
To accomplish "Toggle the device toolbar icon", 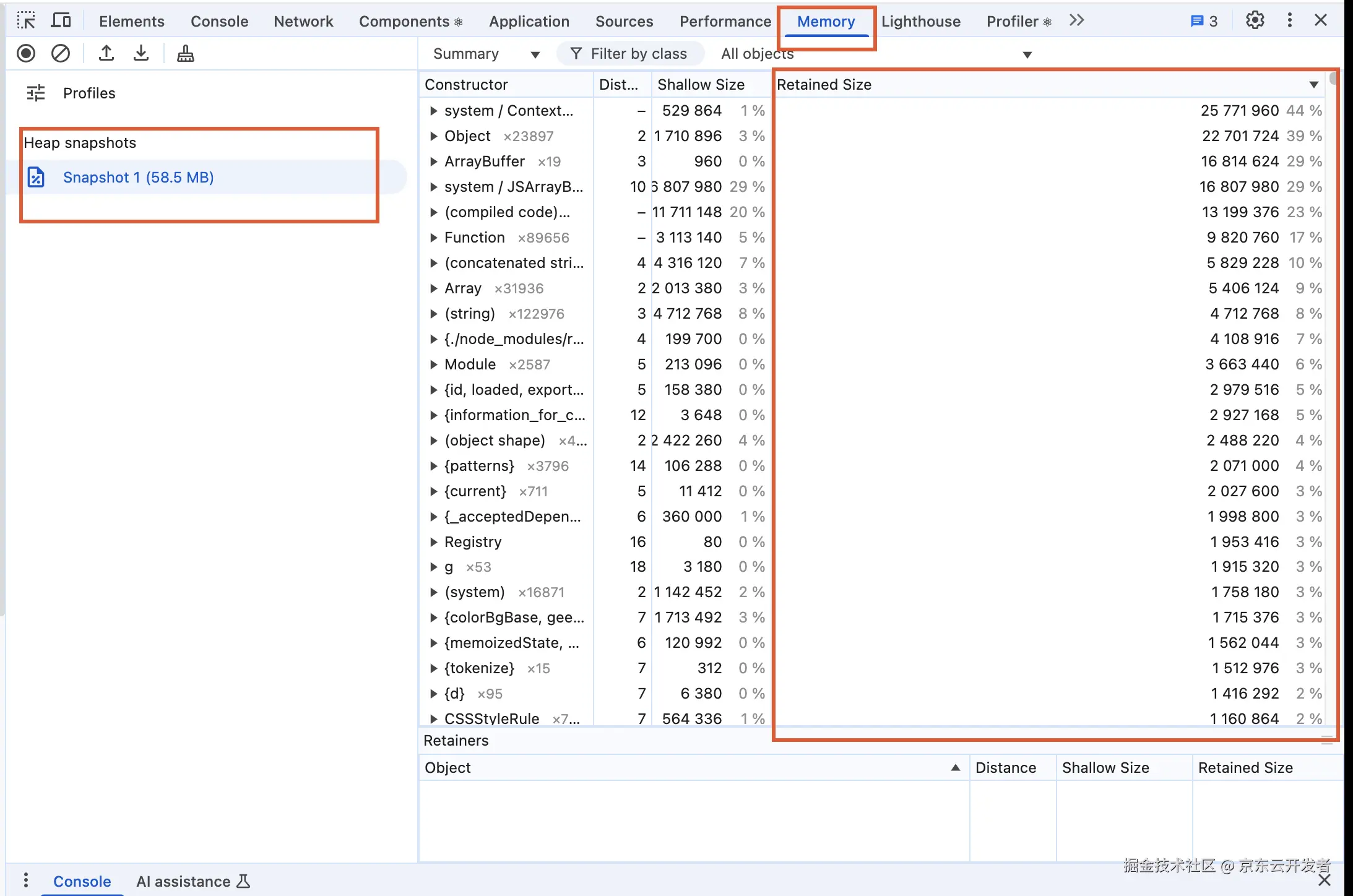I will coord(61,20).
